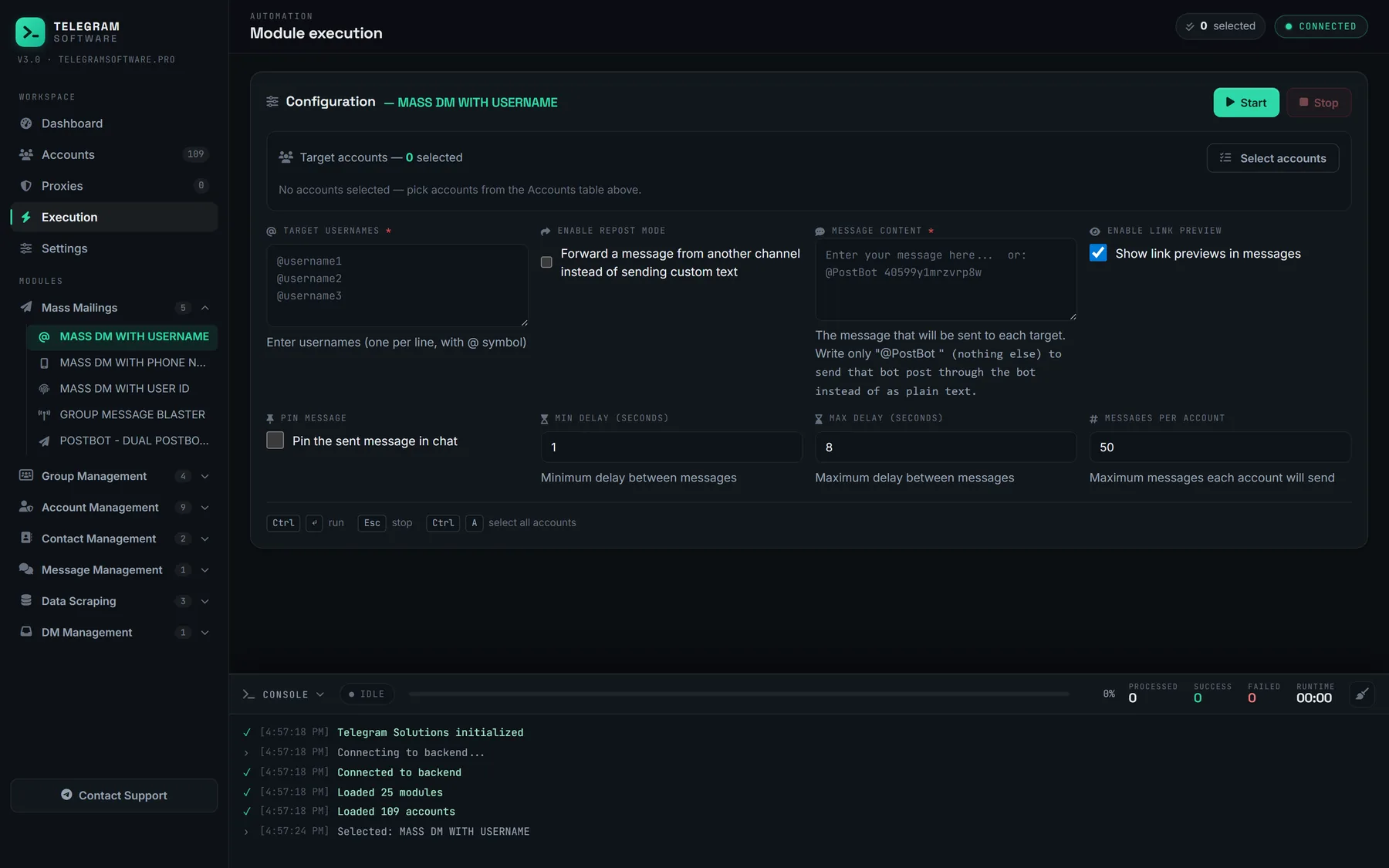
Task: Expand the Account Management module group
Action: tap(205, 508)
